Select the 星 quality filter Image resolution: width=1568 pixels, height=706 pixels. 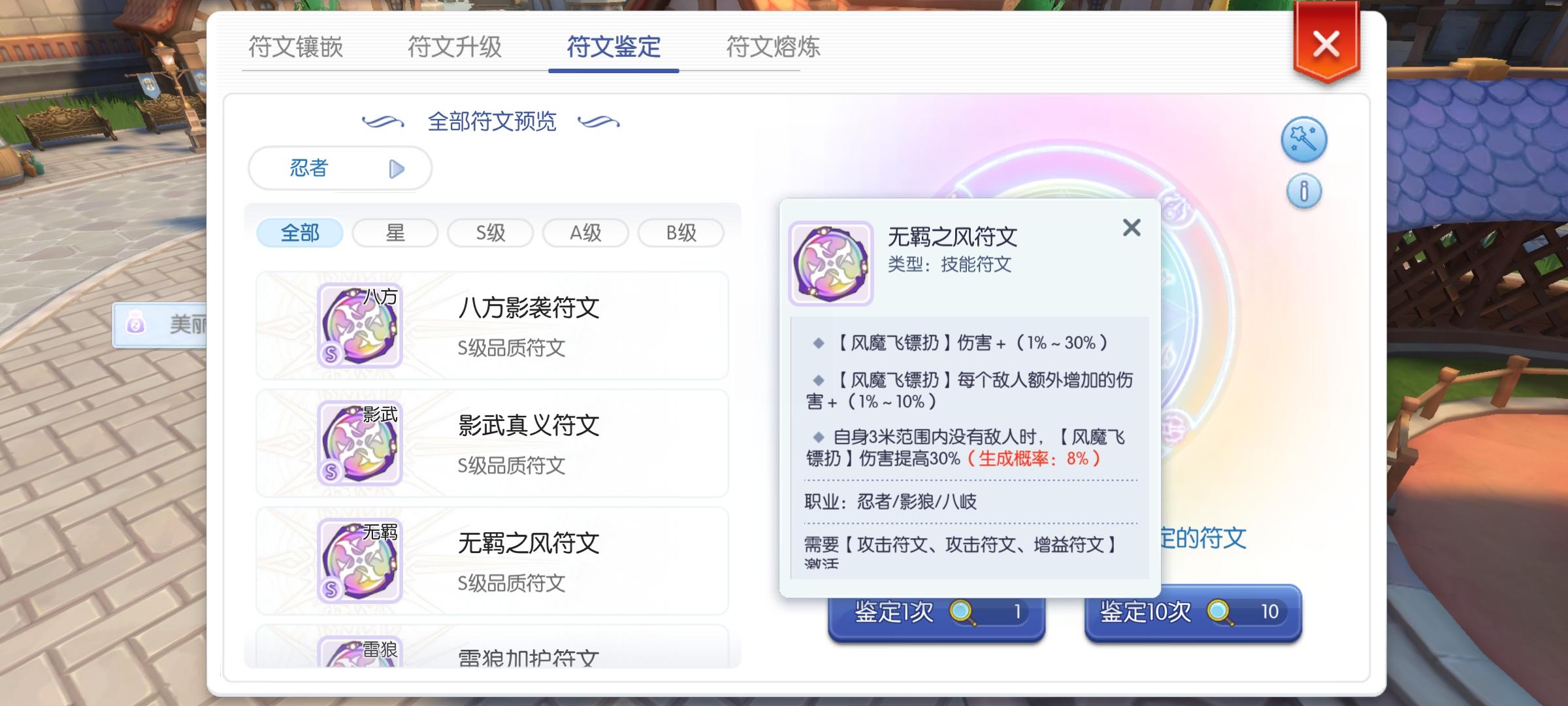coord(395,233)
